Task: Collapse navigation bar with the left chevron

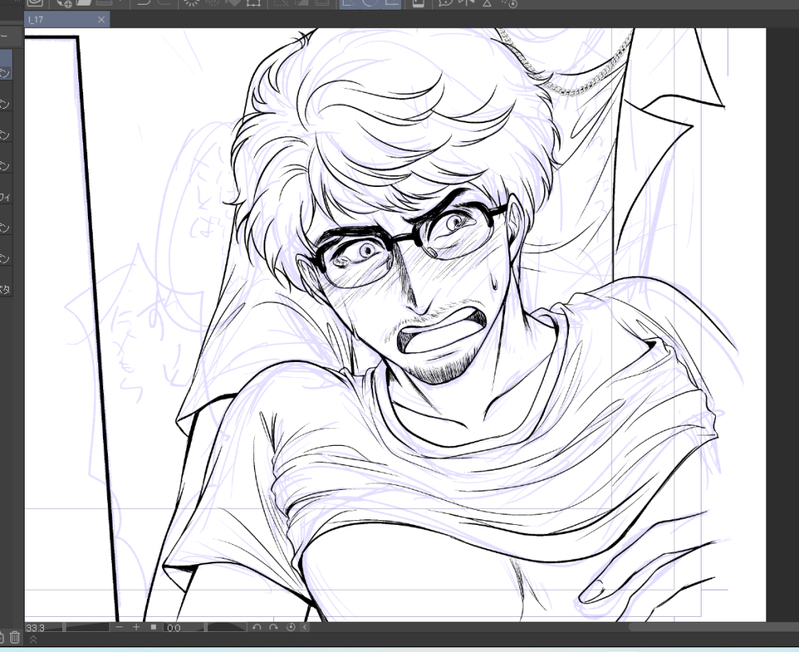Action: (305, 627)
